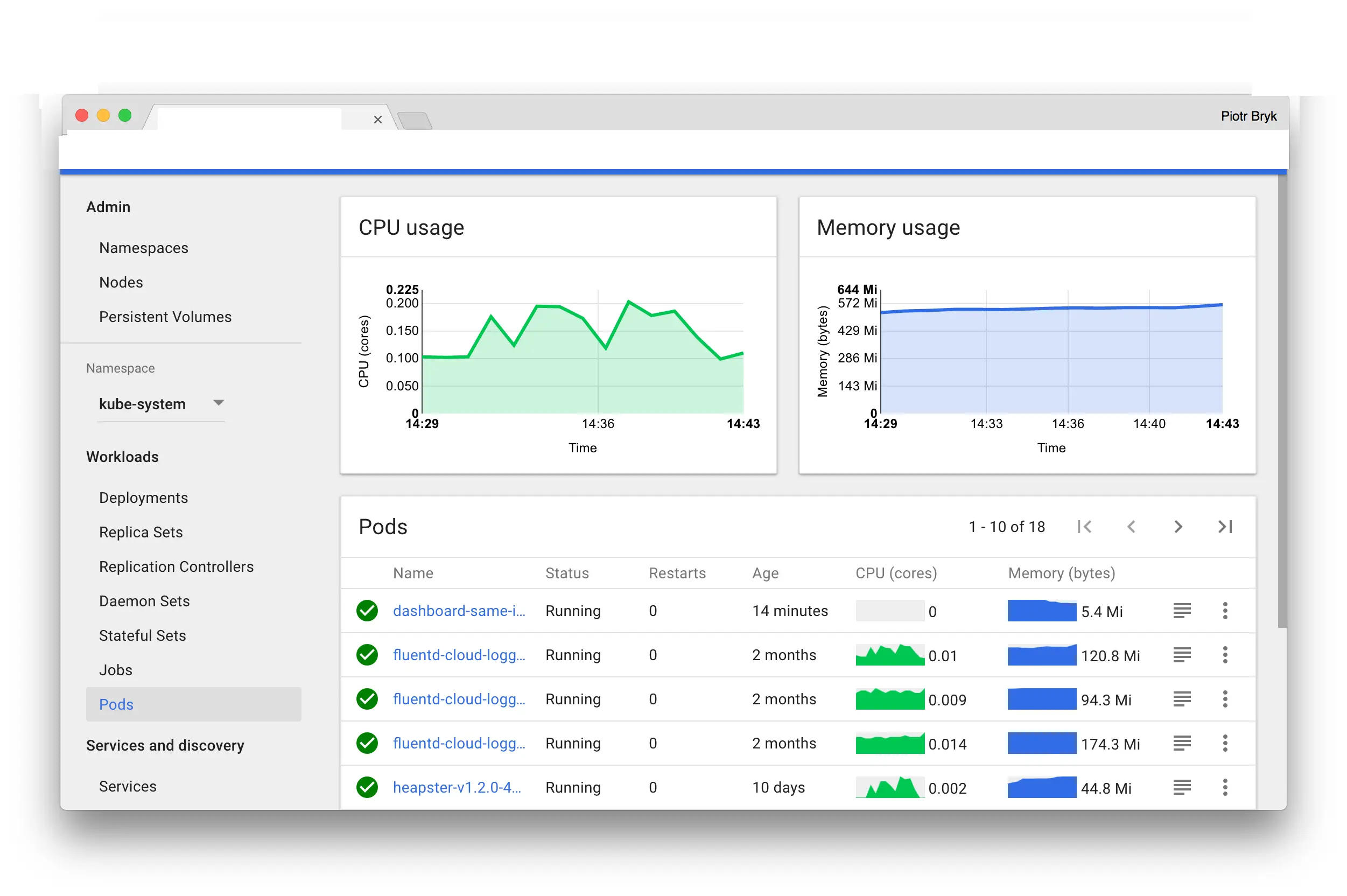Open three-dot menu for dashboard-same-i pod
This screenshot has height=896, width=1347.
(x=1224, y=611)
